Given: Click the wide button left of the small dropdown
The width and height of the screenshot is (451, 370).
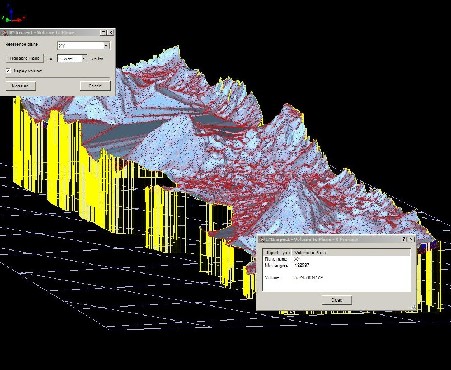Looking at the screenshot, I should pyautogui.click(x=25, y=59).
